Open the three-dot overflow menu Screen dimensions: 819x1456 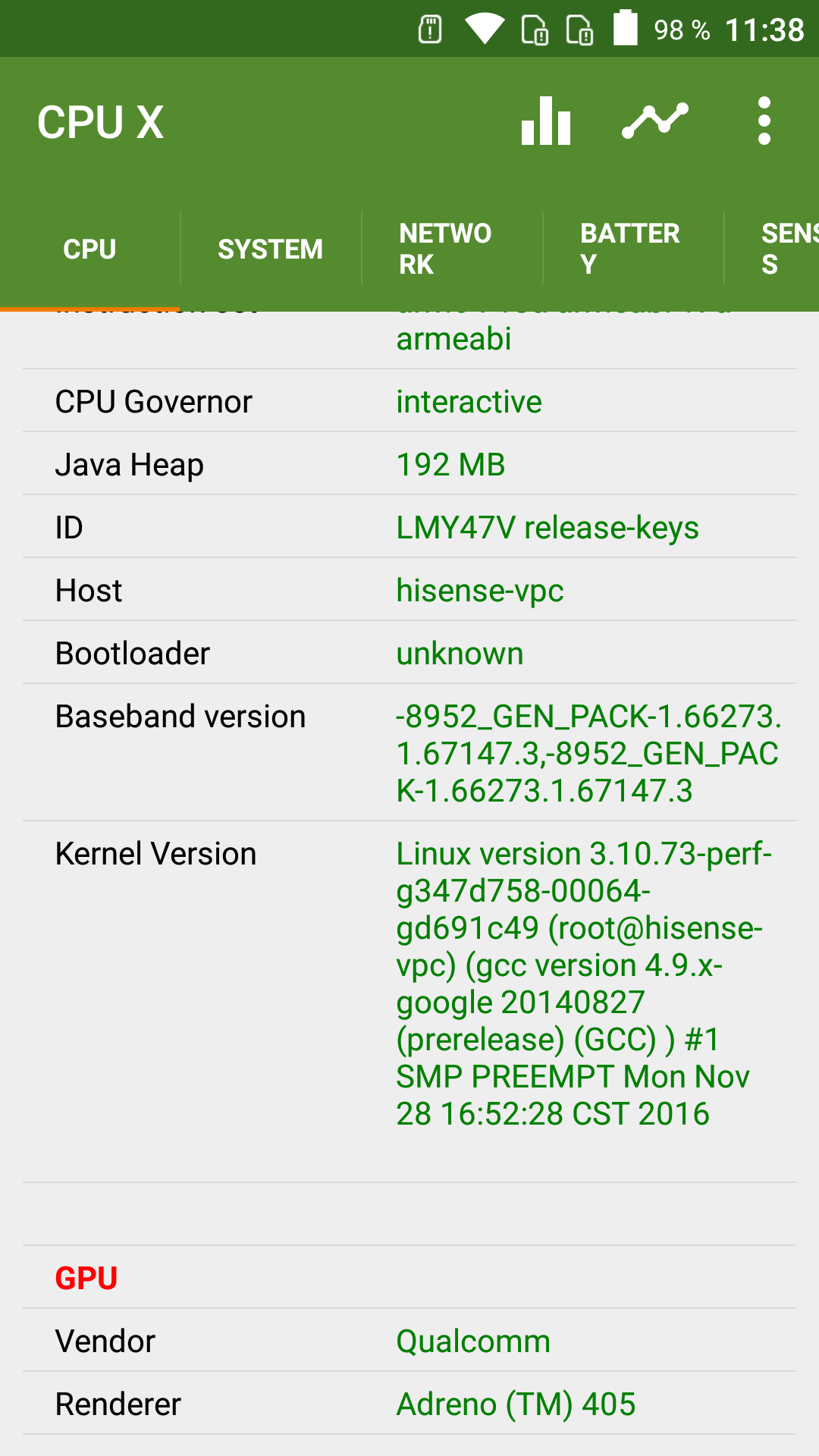click(x=764, y=121)
